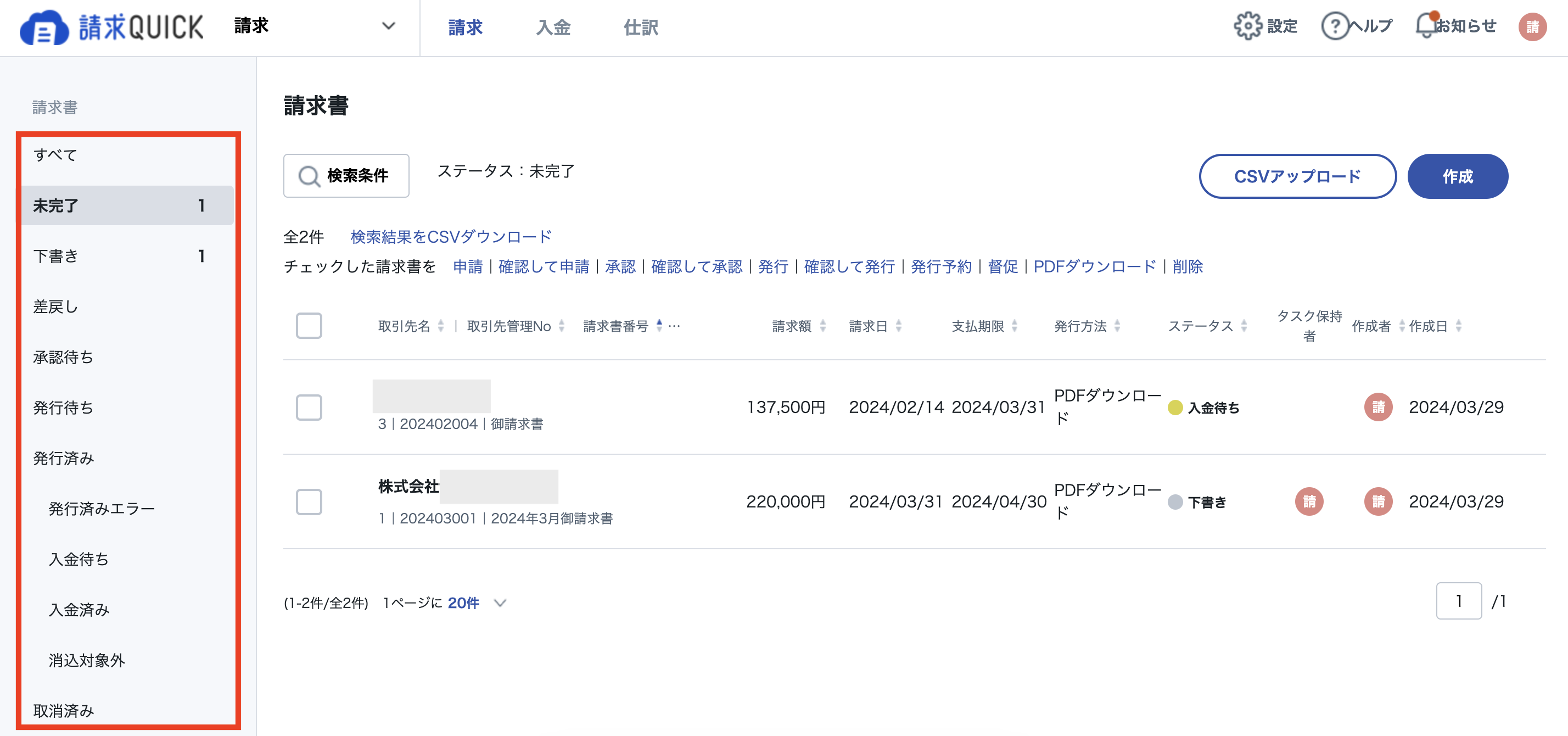Click the 削除 link
This screenshot has width=1568, height=736.
point(1187,266)
